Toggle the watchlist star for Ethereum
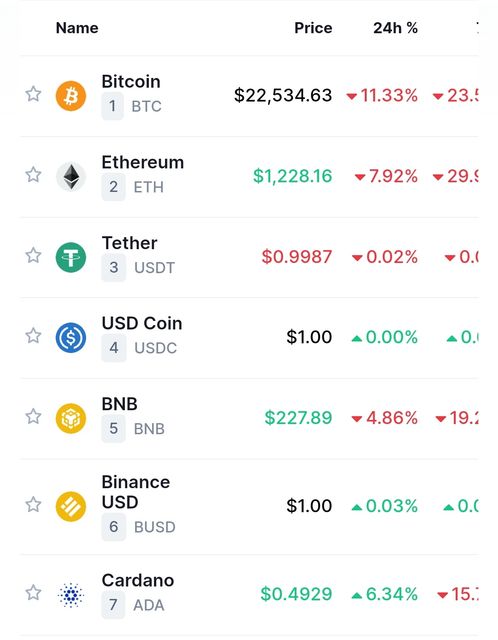The height and width of the screenshot is (640, 498). (x=33, y=175)
